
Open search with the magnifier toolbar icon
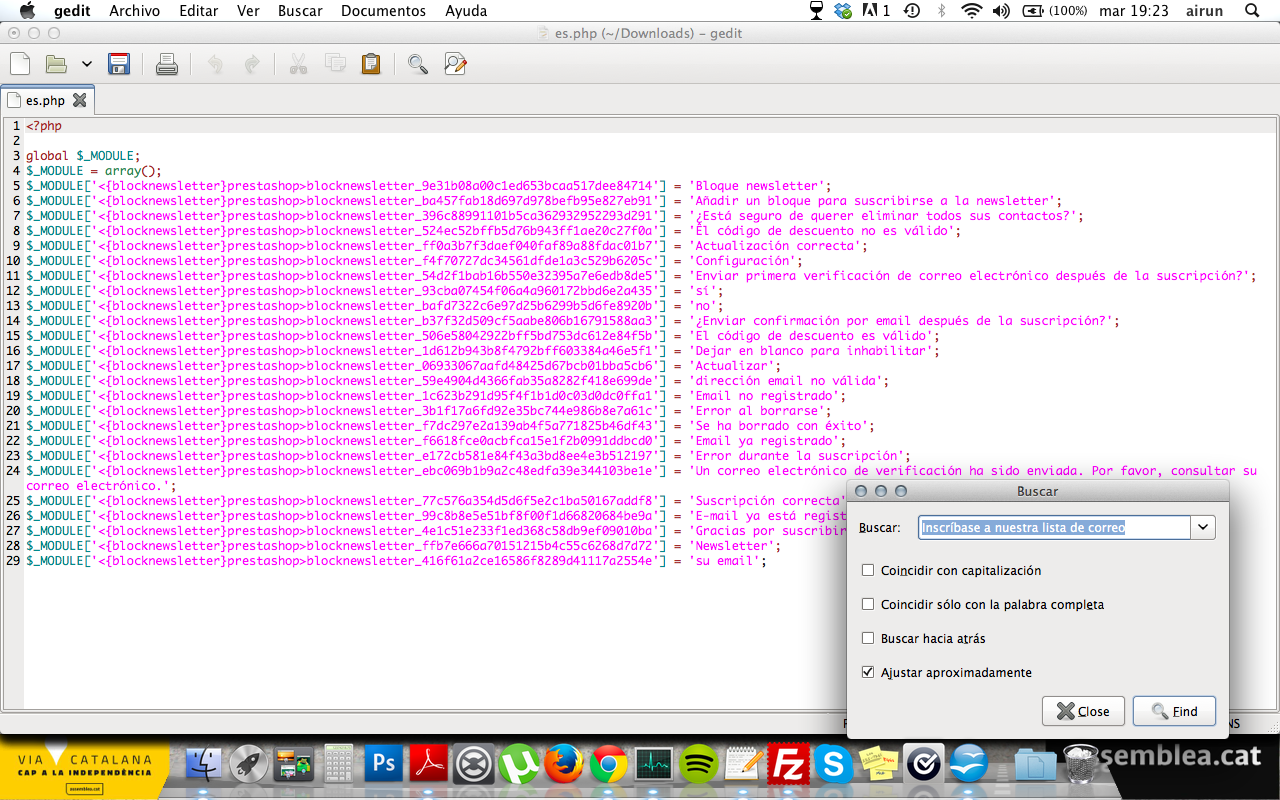pyautogui.click(x=418, y=65)
